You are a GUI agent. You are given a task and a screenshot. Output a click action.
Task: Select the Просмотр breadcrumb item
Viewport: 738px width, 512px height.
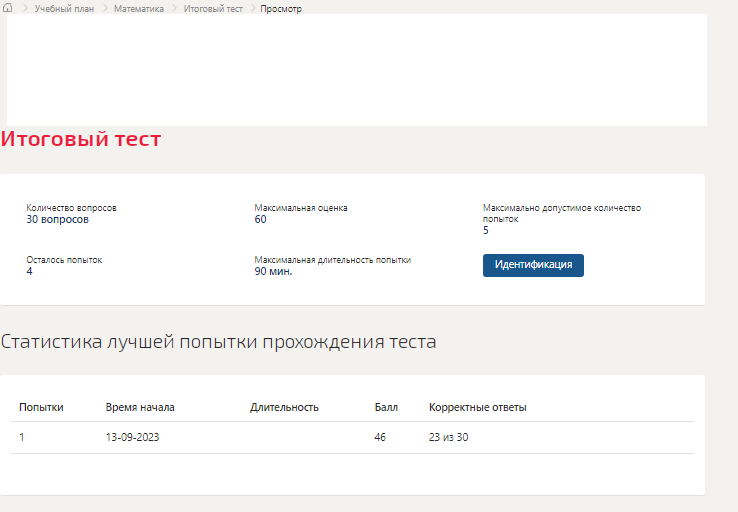click(281, 8)
